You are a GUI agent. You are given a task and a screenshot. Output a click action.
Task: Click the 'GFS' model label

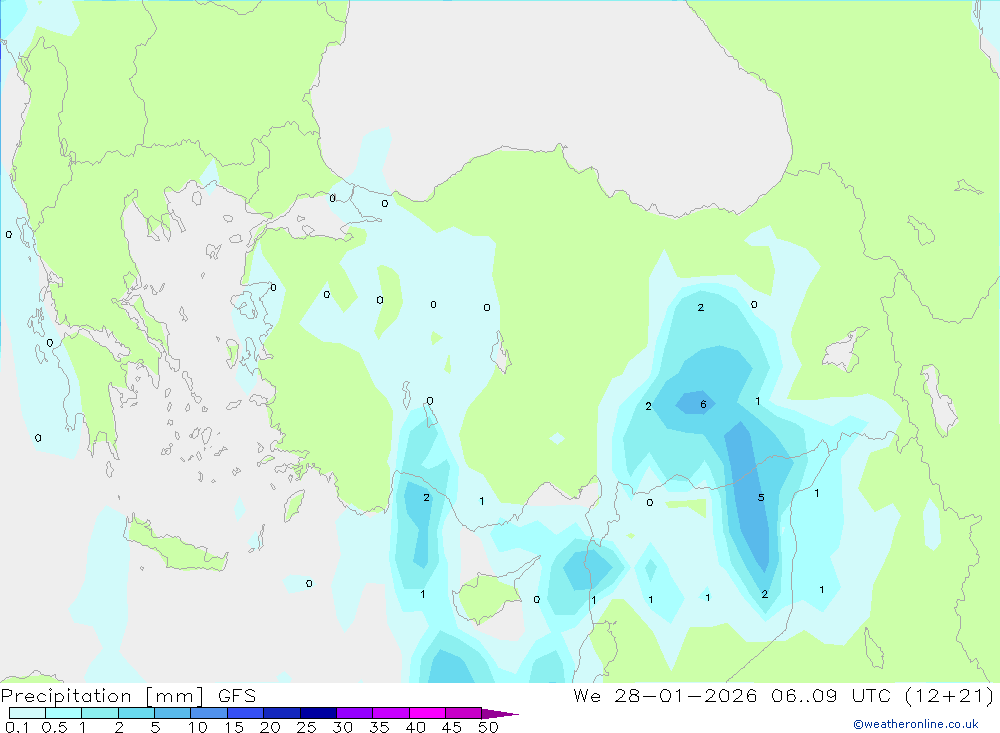237,695
